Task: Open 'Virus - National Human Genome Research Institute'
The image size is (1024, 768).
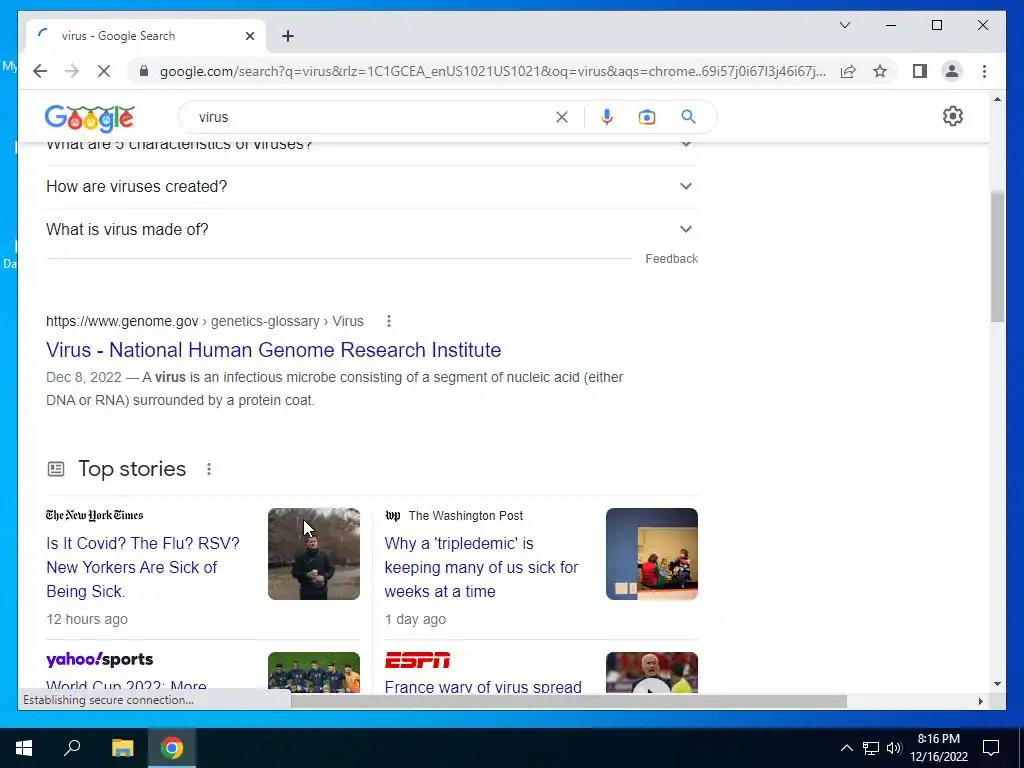Action: click(274, 350)
